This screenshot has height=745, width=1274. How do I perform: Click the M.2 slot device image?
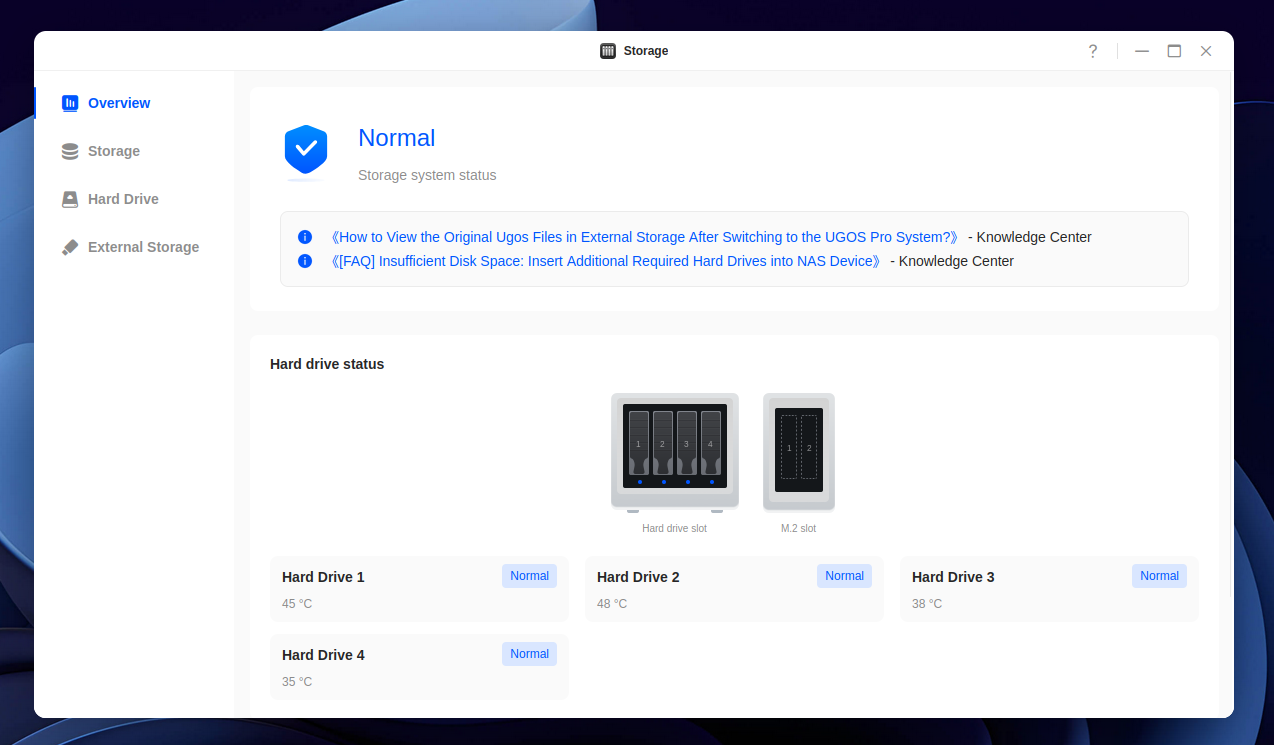798,451
